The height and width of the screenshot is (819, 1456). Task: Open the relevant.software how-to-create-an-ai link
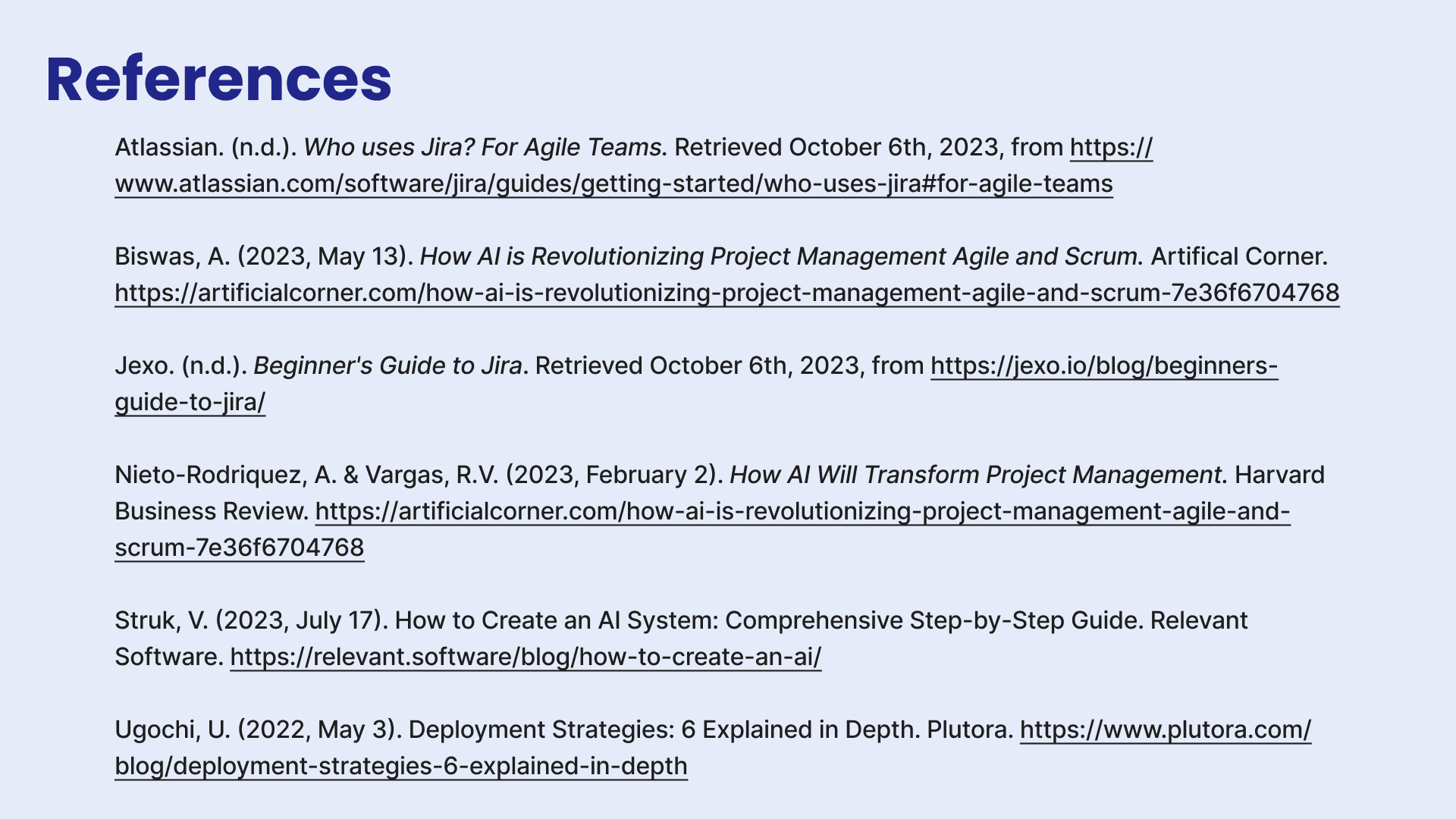tap(526, 657)
